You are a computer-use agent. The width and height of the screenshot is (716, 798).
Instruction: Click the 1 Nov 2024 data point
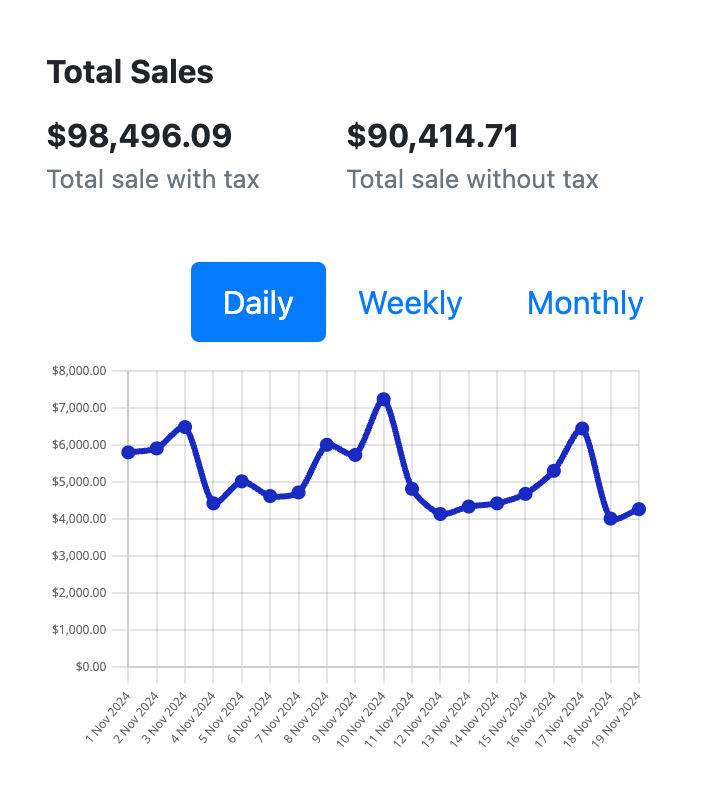128,452
